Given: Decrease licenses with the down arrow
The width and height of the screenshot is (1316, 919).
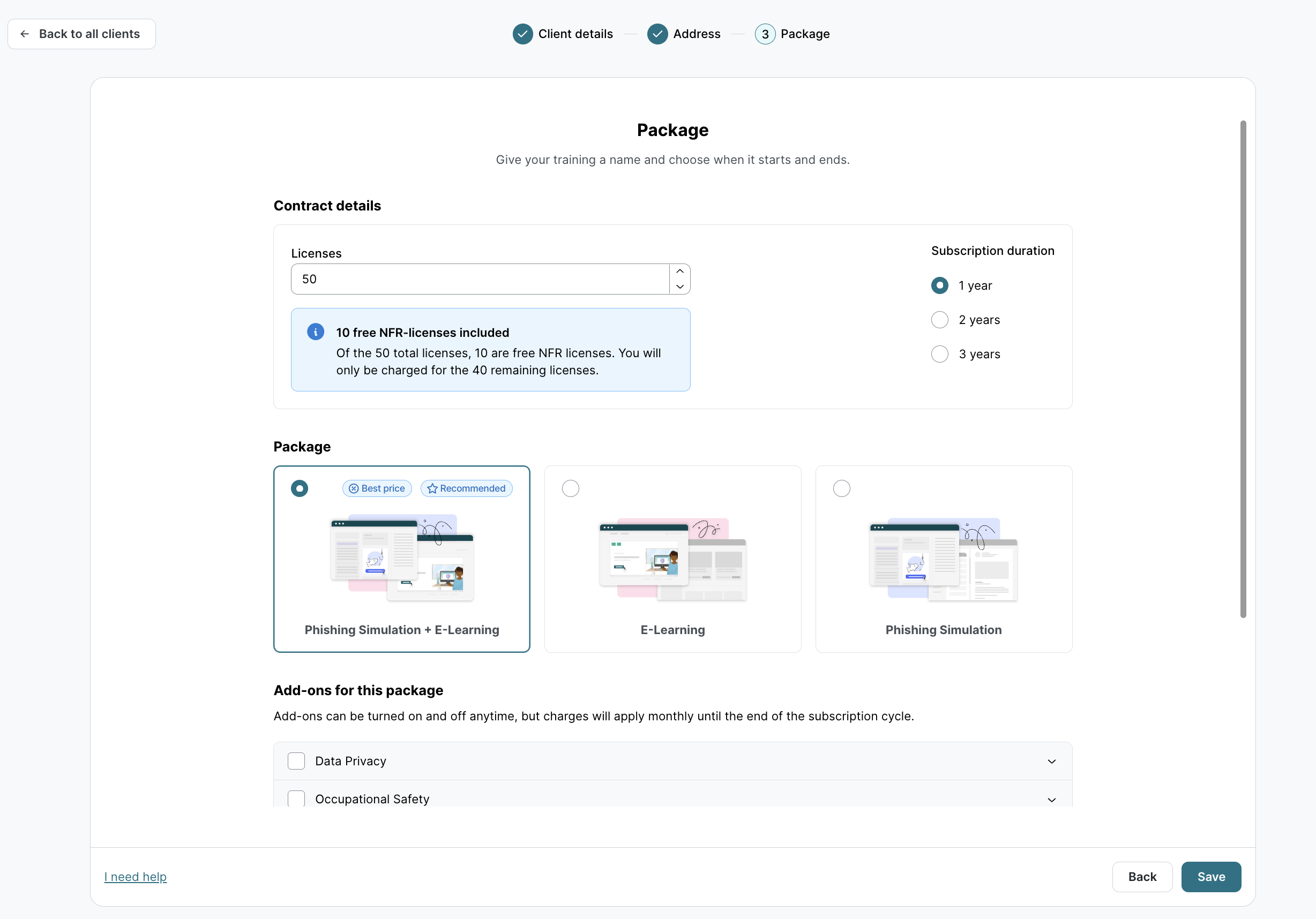Looking at the screenshot, I should [679, 287].
